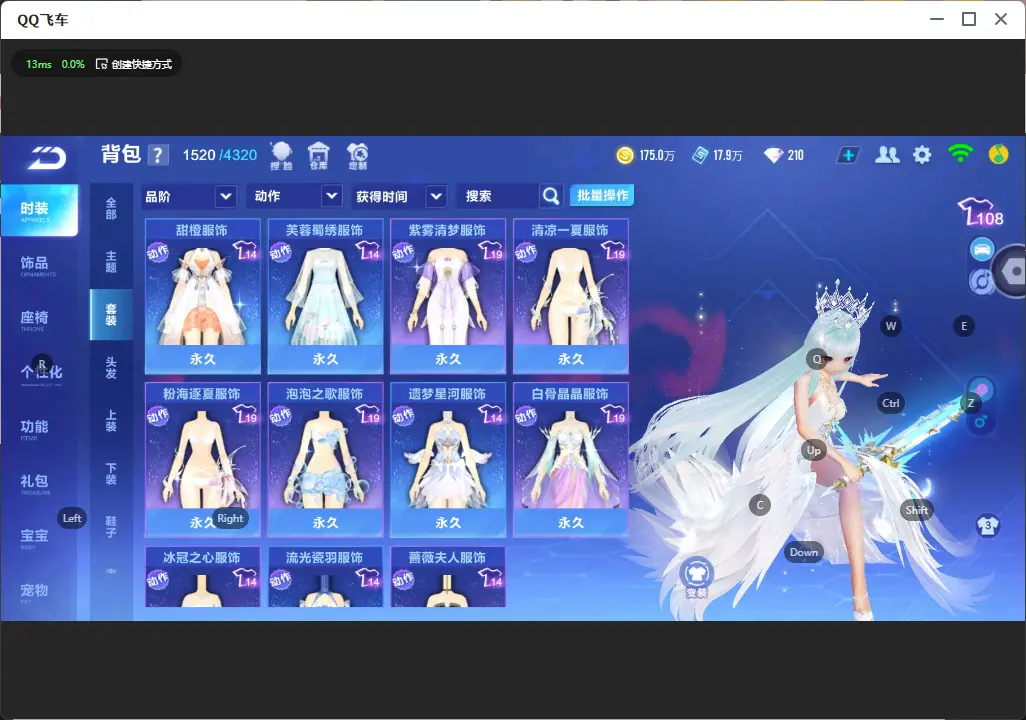This screenshot has height=720, width=1026.
Task: Open the 定制 customization icon
Action: 357,156
